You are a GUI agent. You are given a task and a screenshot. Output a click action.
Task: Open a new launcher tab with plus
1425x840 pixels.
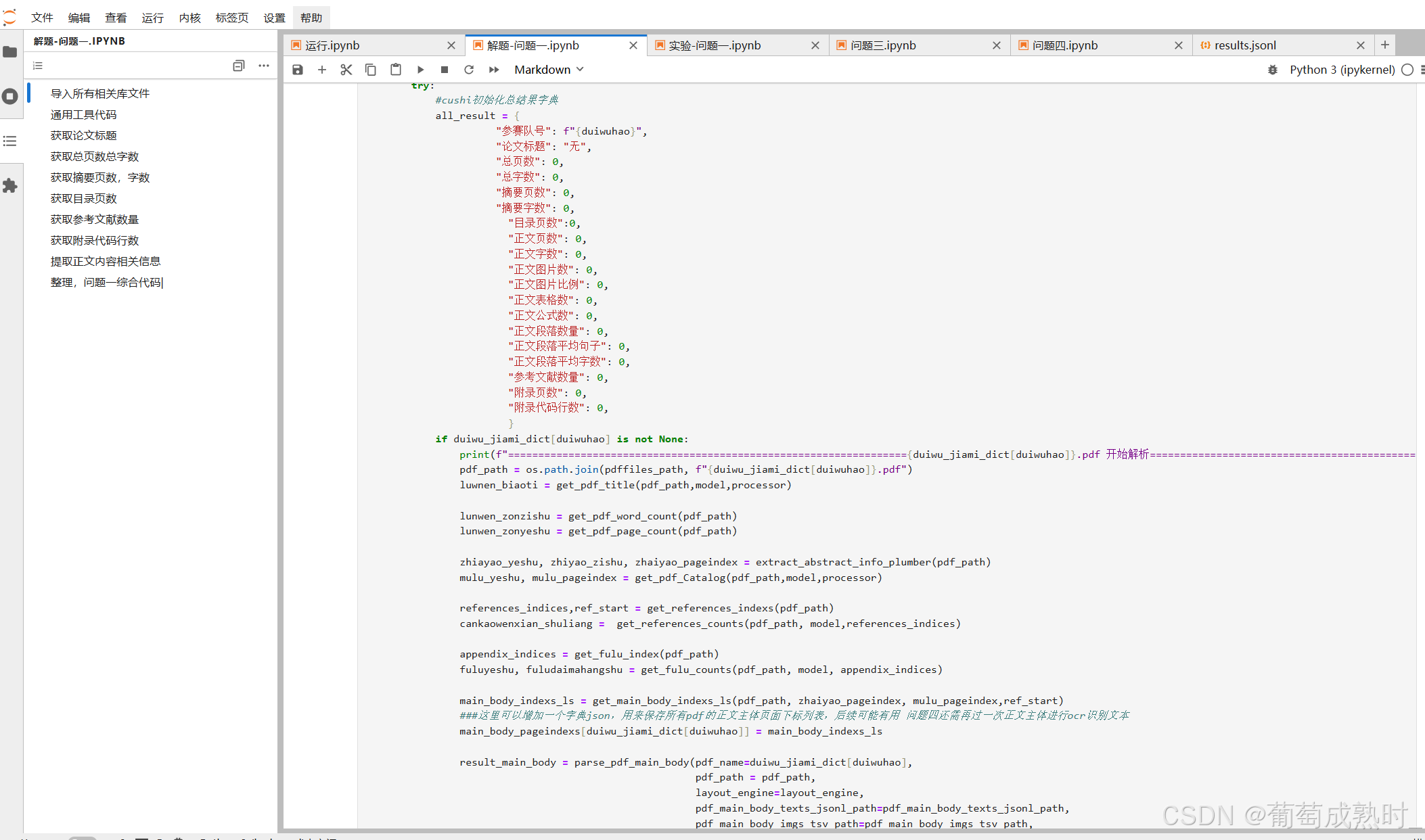pos(1385,45)
